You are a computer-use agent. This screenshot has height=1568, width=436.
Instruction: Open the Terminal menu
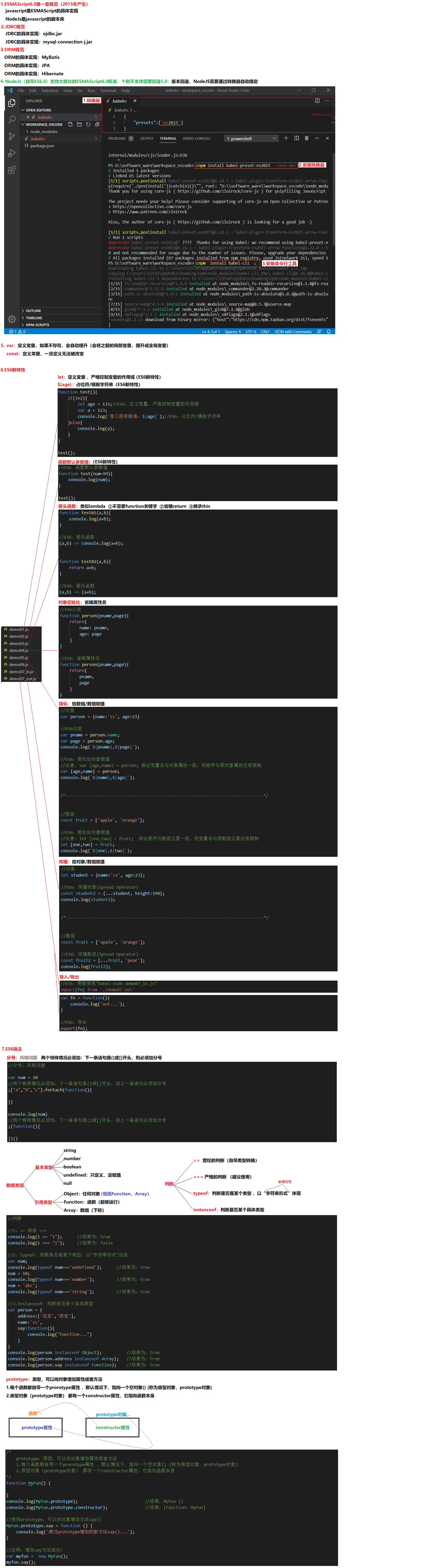(108, 91)
